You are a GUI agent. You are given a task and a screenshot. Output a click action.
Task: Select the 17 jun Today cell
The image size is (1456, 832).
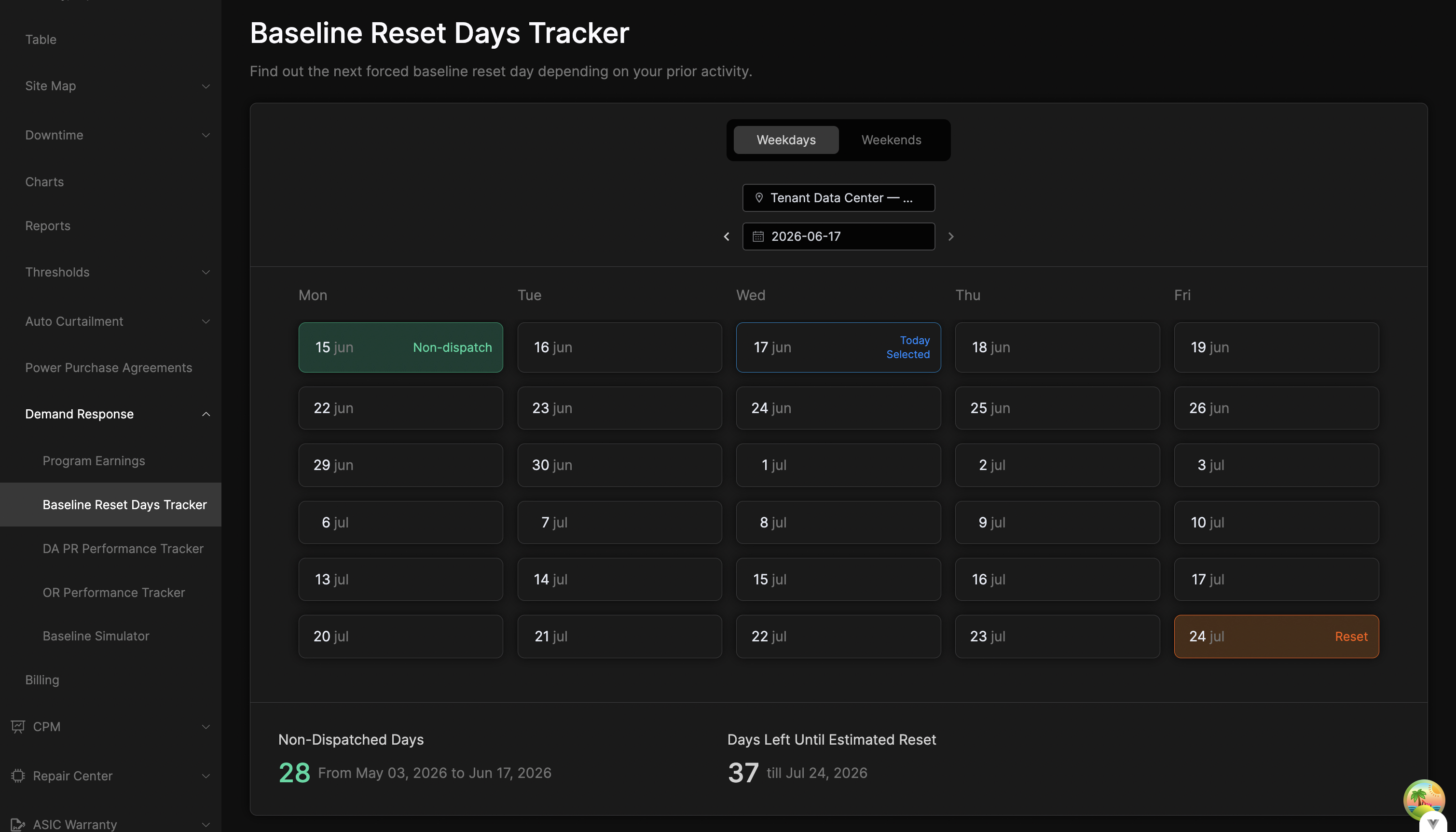click(838, 347)
